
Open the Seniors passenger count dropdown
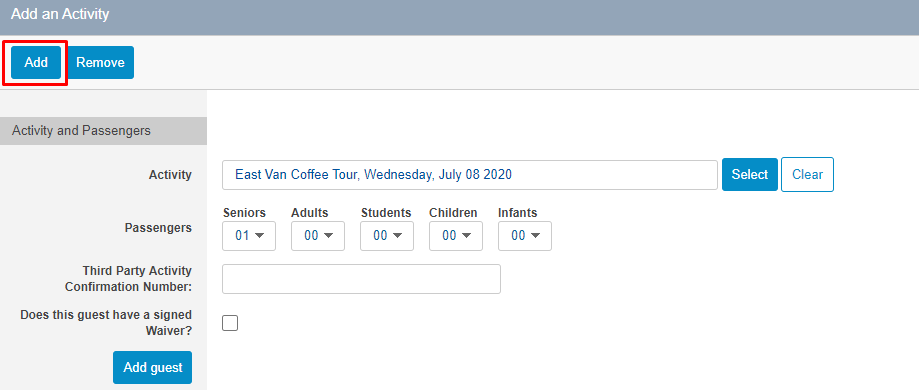249,236
